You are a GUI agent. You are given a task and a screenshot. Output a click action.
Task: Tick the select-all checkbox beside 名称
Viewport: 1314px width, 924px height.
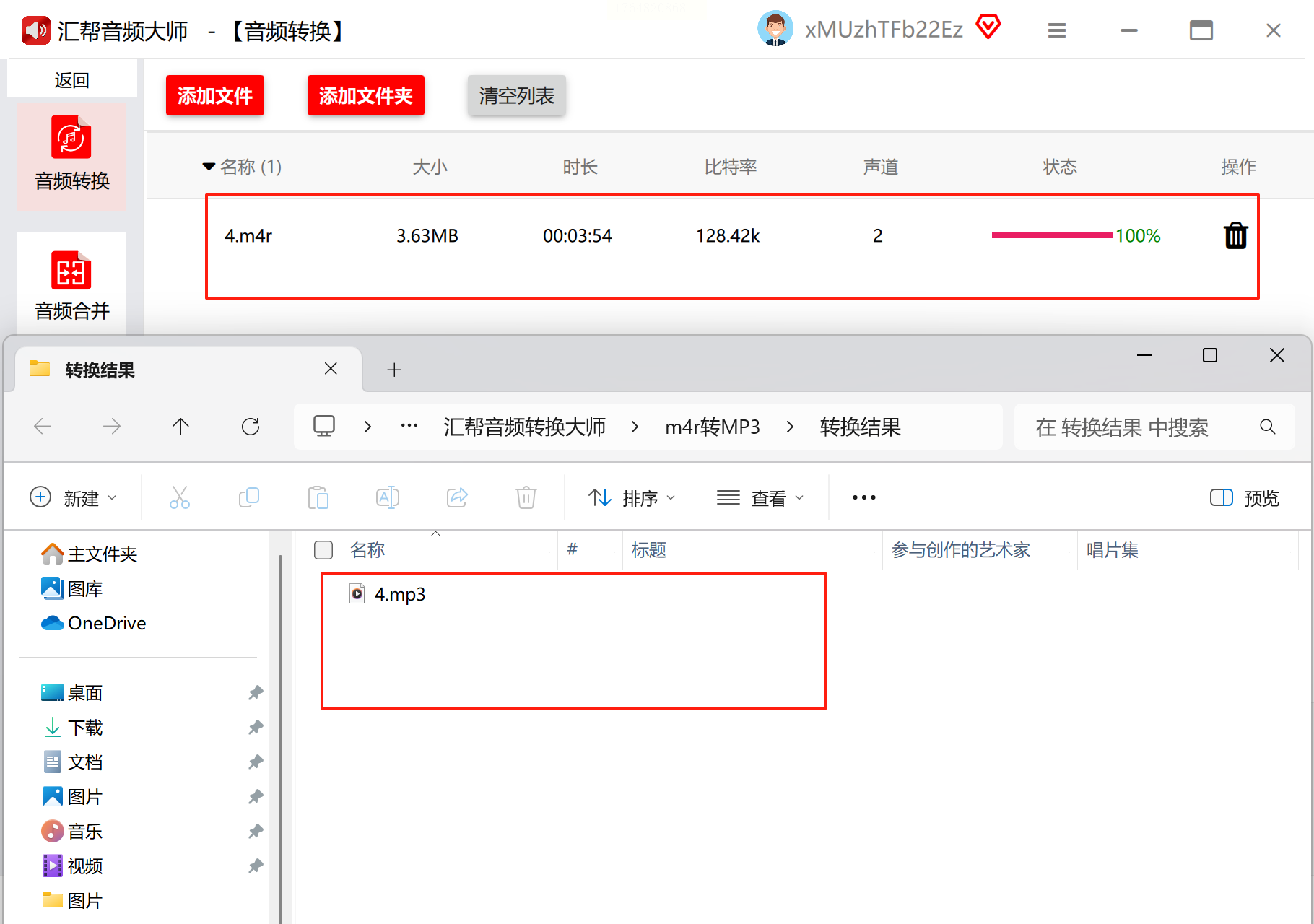click(323, 550)
